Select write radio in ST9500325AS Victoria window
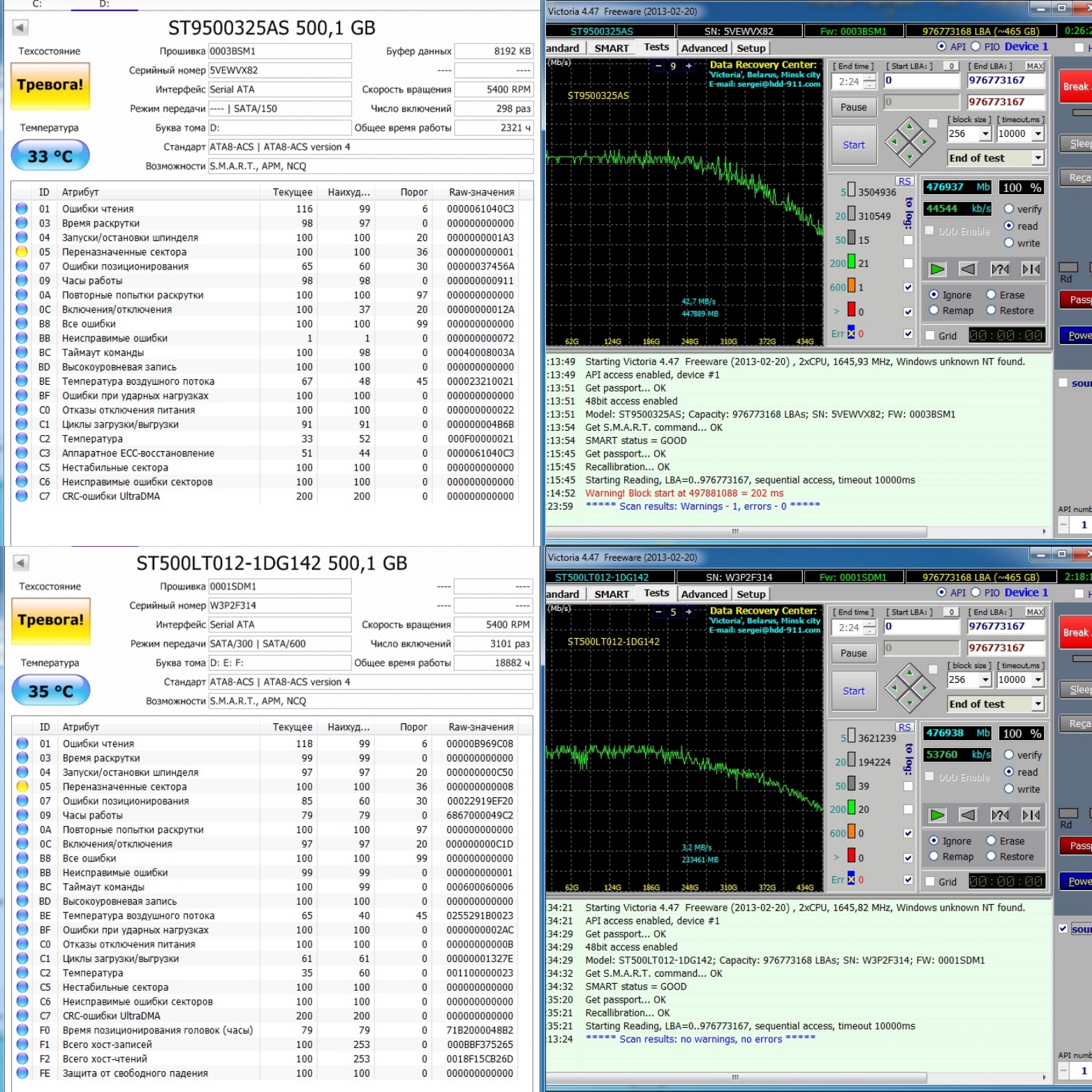 point(1009,243)
